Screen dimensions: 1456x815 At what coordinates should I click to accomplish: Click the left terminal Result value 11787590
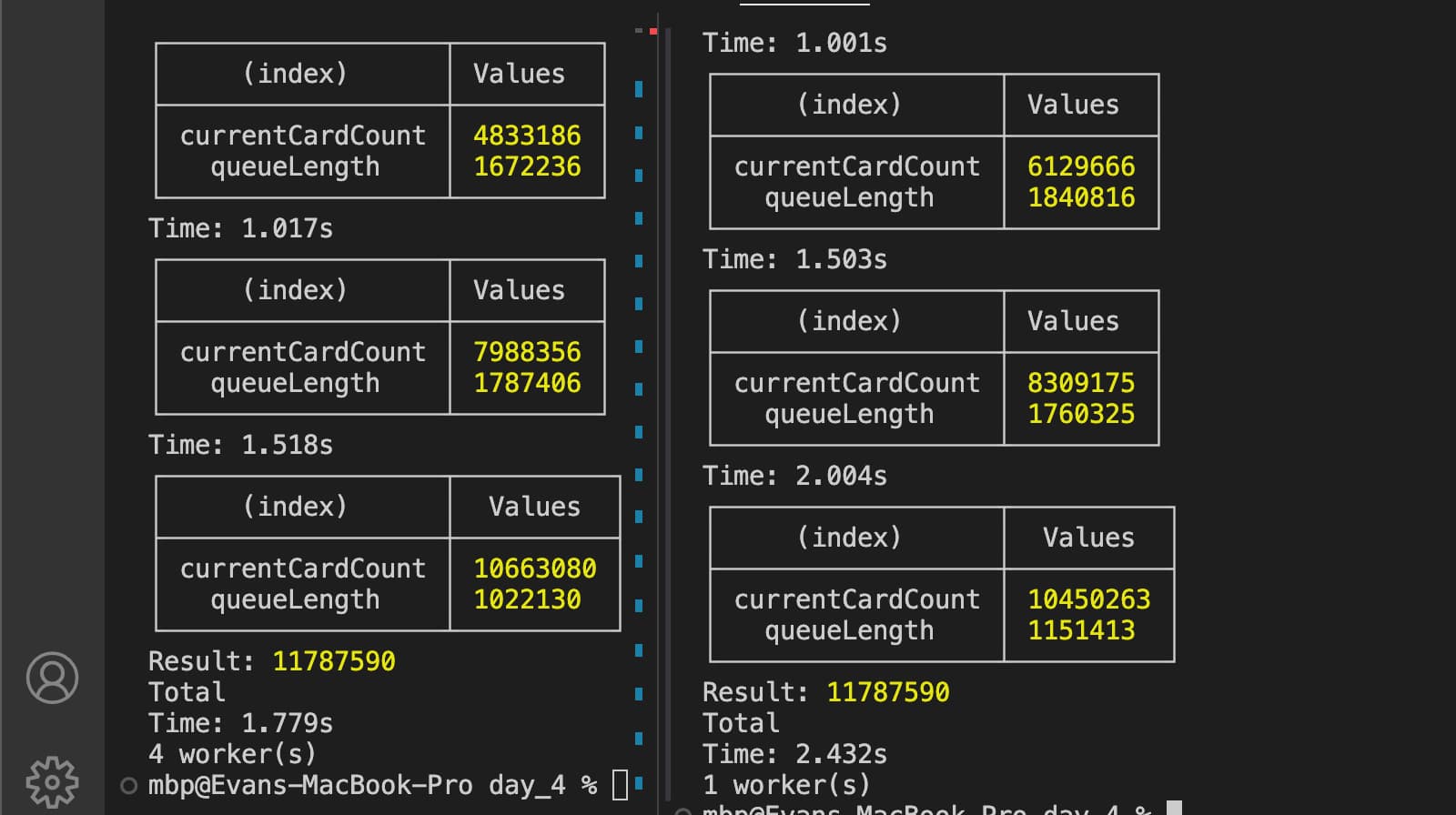pos(333,661)
